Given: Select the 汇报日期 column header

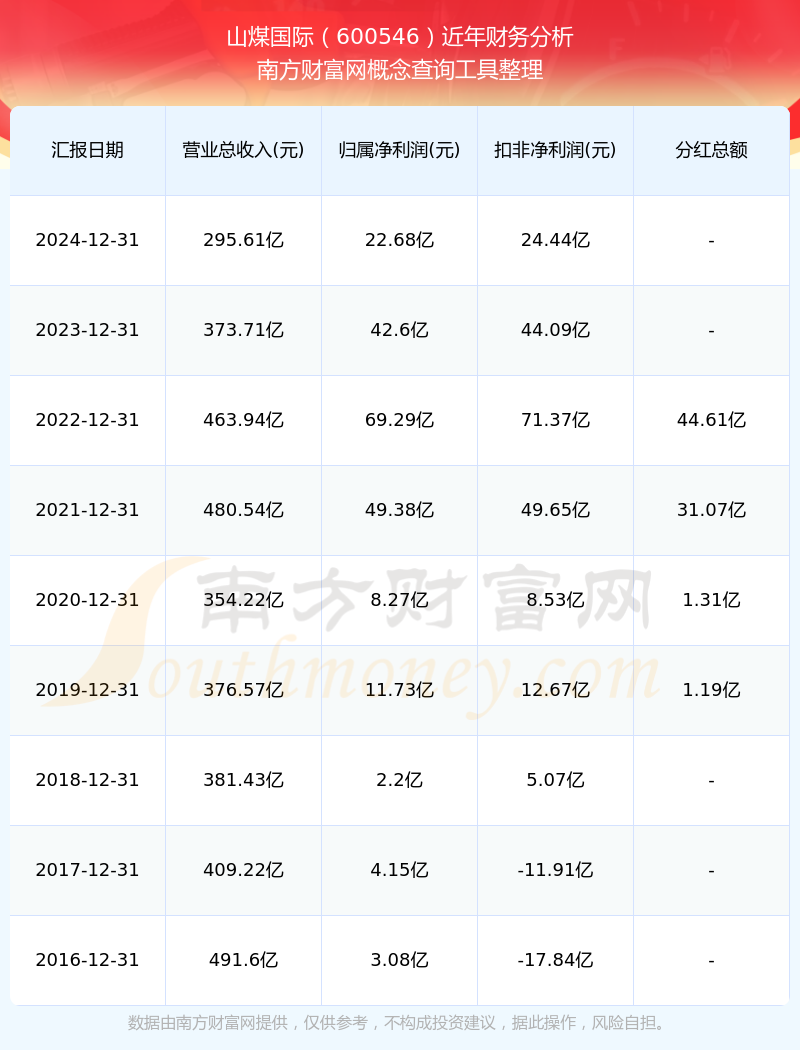Looking at the screenshot, I should click(x=88, y=150).
